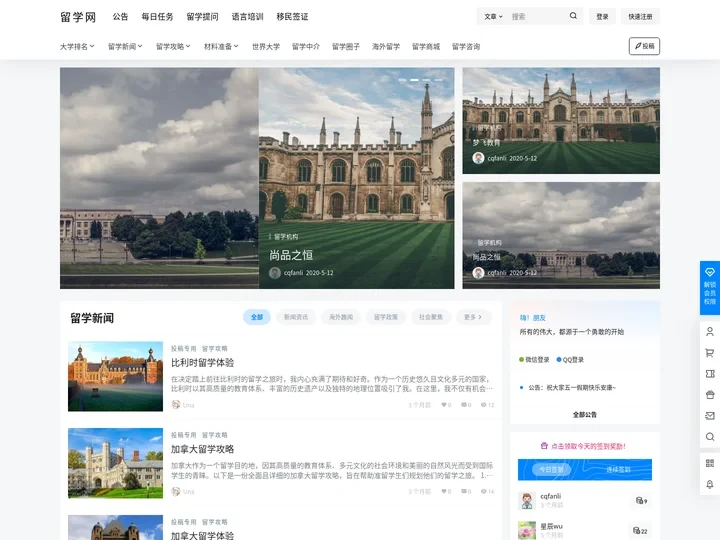Click 星辰wu avatar in sign-in list
This screenshot has width=720, height=540.
pos(527,530)
